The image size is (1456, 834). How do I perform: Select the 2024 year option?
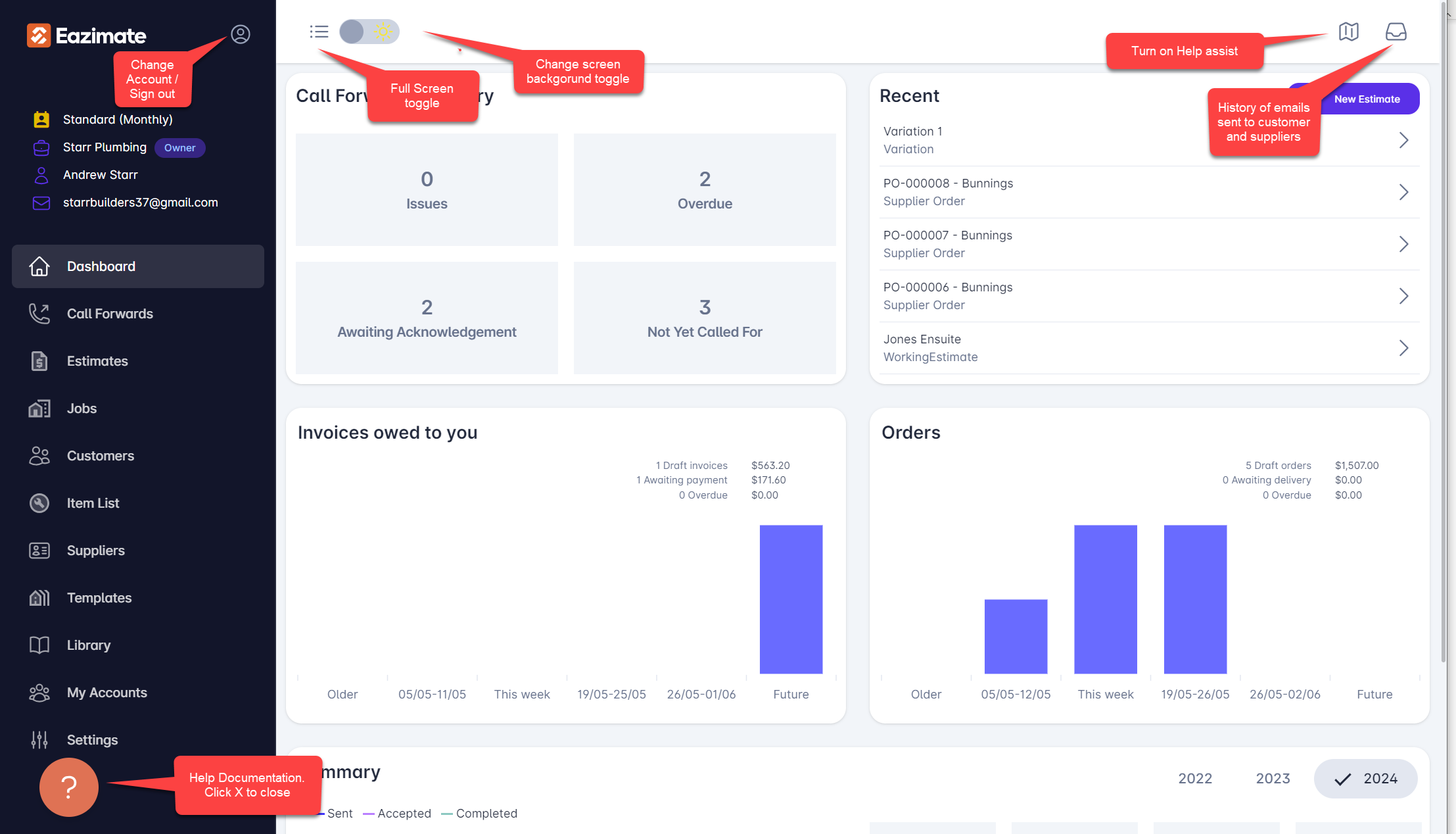1366,779
